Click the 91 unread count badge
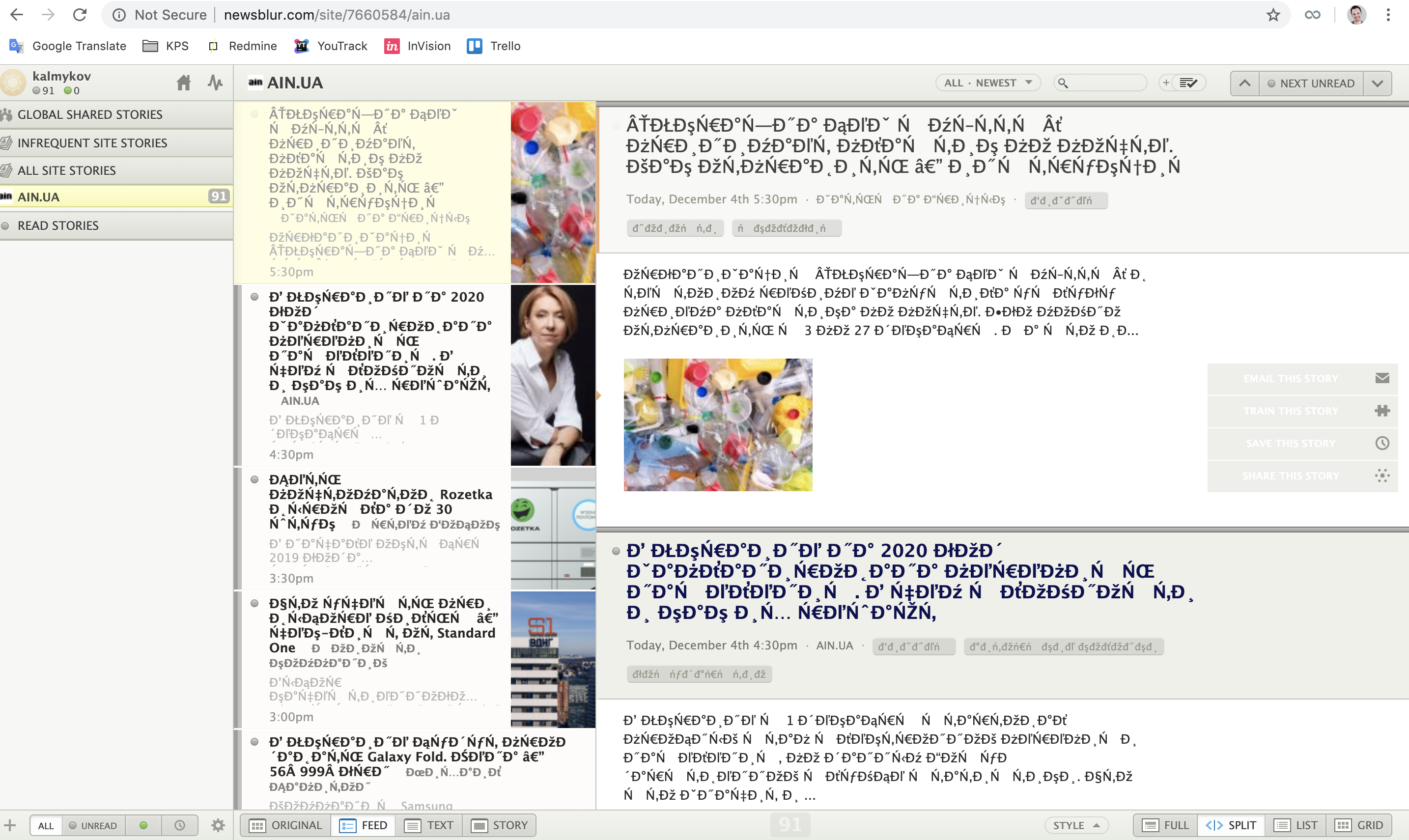 click(x=219, y=196)
